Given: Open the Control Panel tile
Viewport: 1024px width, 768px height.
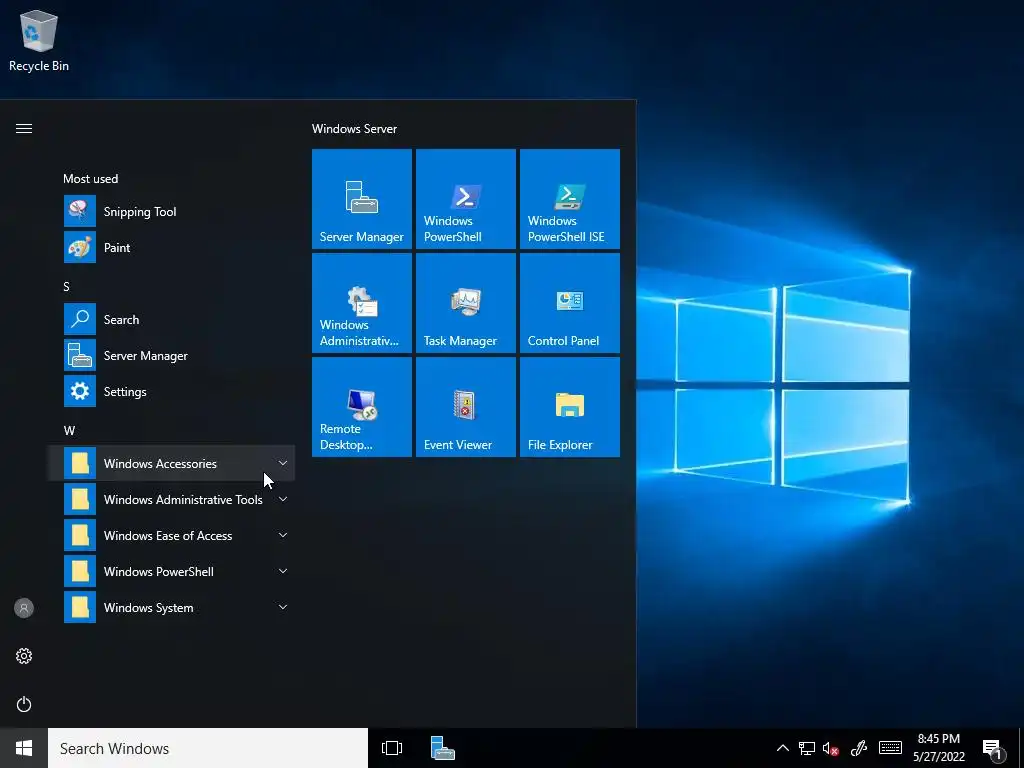Looking at the screenshot, I should pos(569,303).
